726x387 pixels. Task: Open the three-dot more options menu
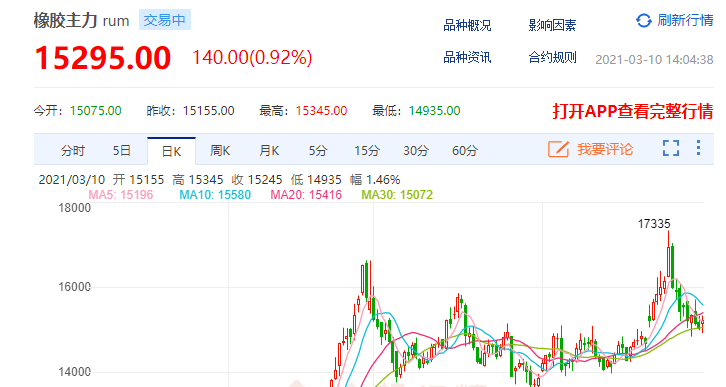pyautogui.click(x=698, y=148)
